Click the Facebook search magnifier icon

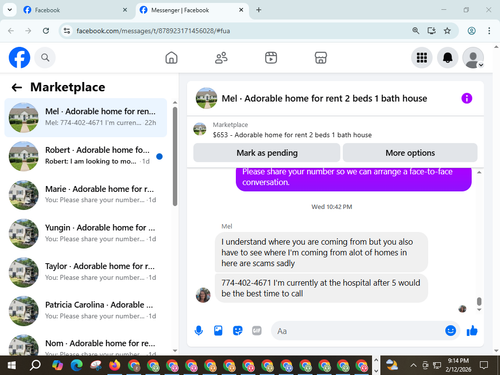click(45, 58)
